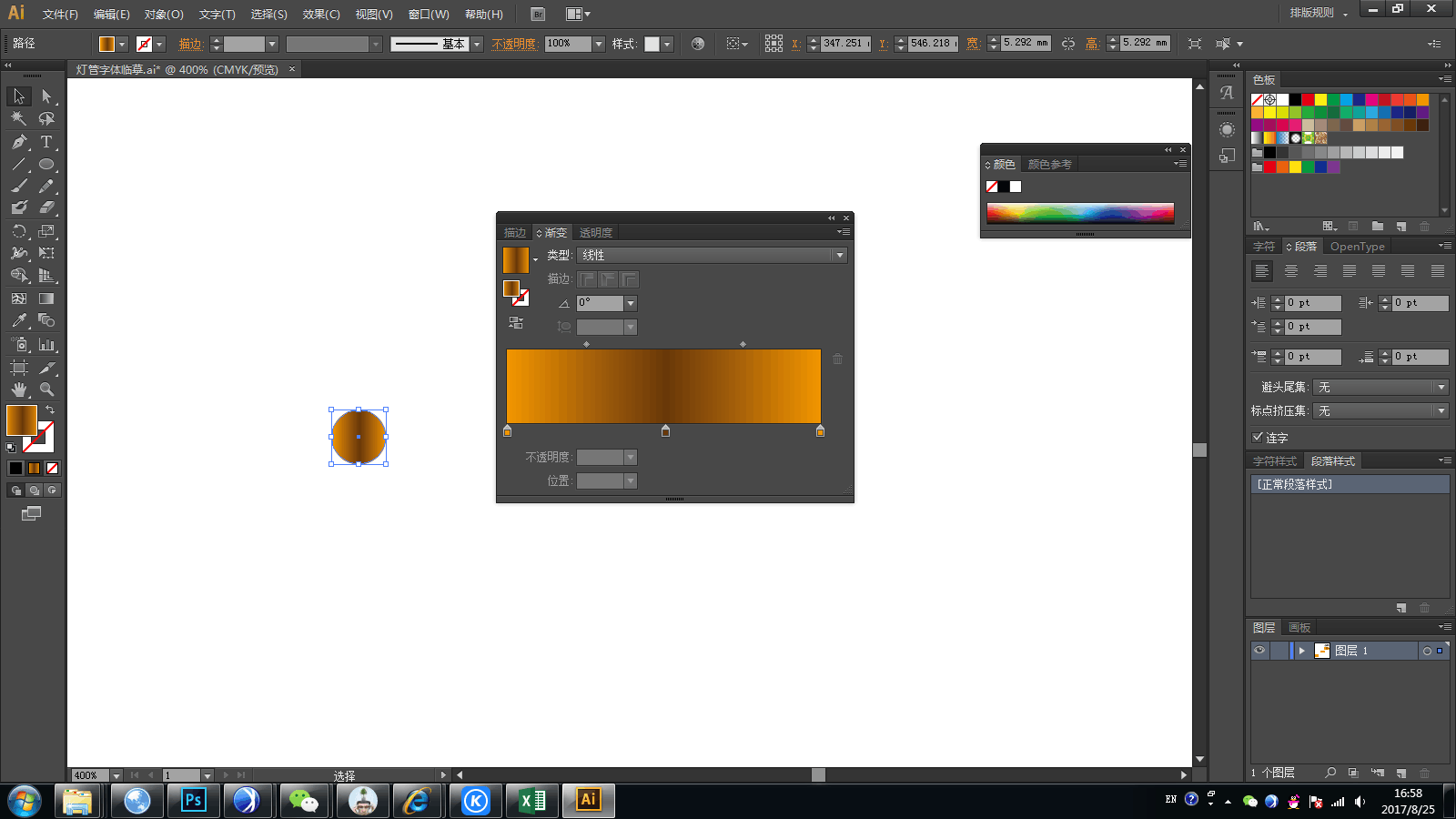Select the Artboard tool

point(18,368)
